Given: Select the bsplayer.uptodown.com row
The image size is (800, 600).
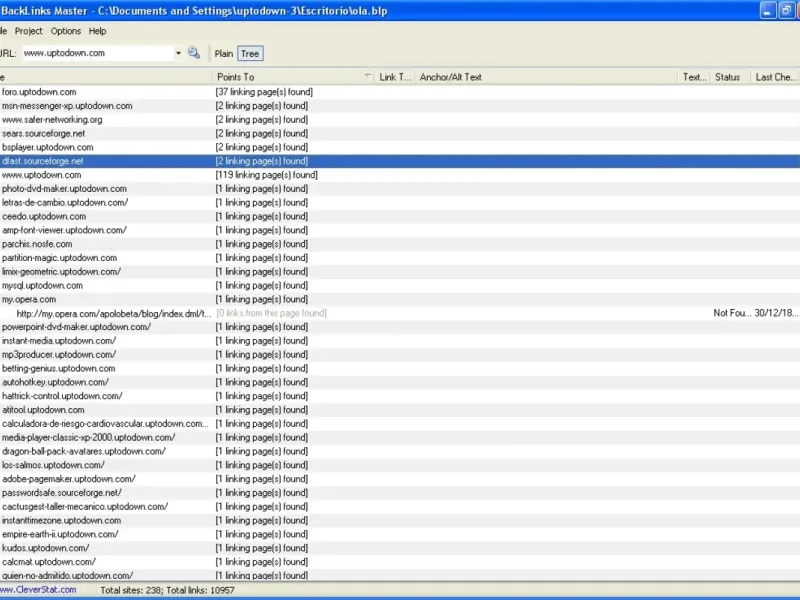Looking at the screenshot, I should [x=400, y=147].
